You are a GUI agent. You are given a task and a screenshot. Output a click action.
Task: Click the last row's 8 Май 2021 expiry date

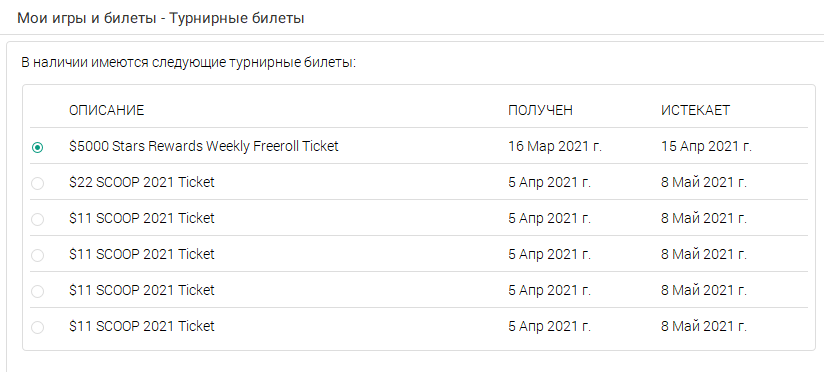click(x=704, y=326)
